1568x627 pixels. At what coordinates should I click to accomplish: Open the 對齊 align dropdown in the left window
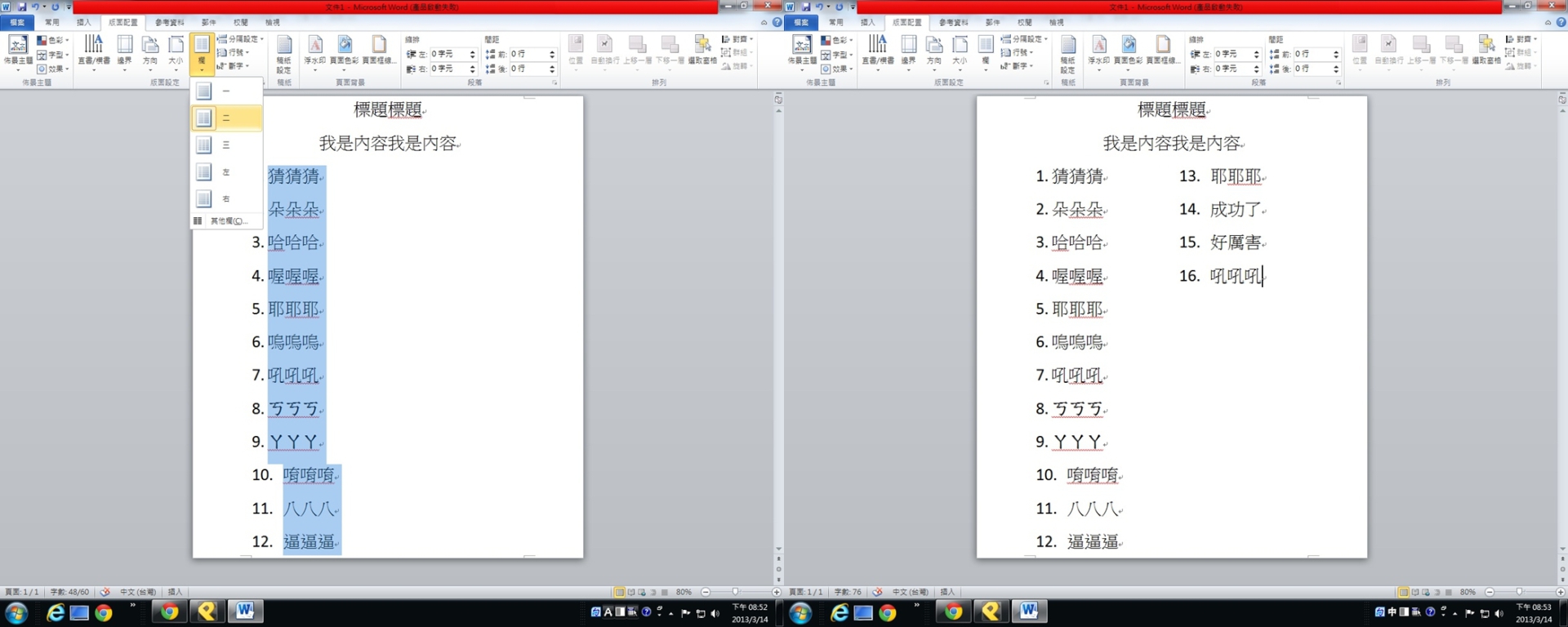[x=737, y=38]
